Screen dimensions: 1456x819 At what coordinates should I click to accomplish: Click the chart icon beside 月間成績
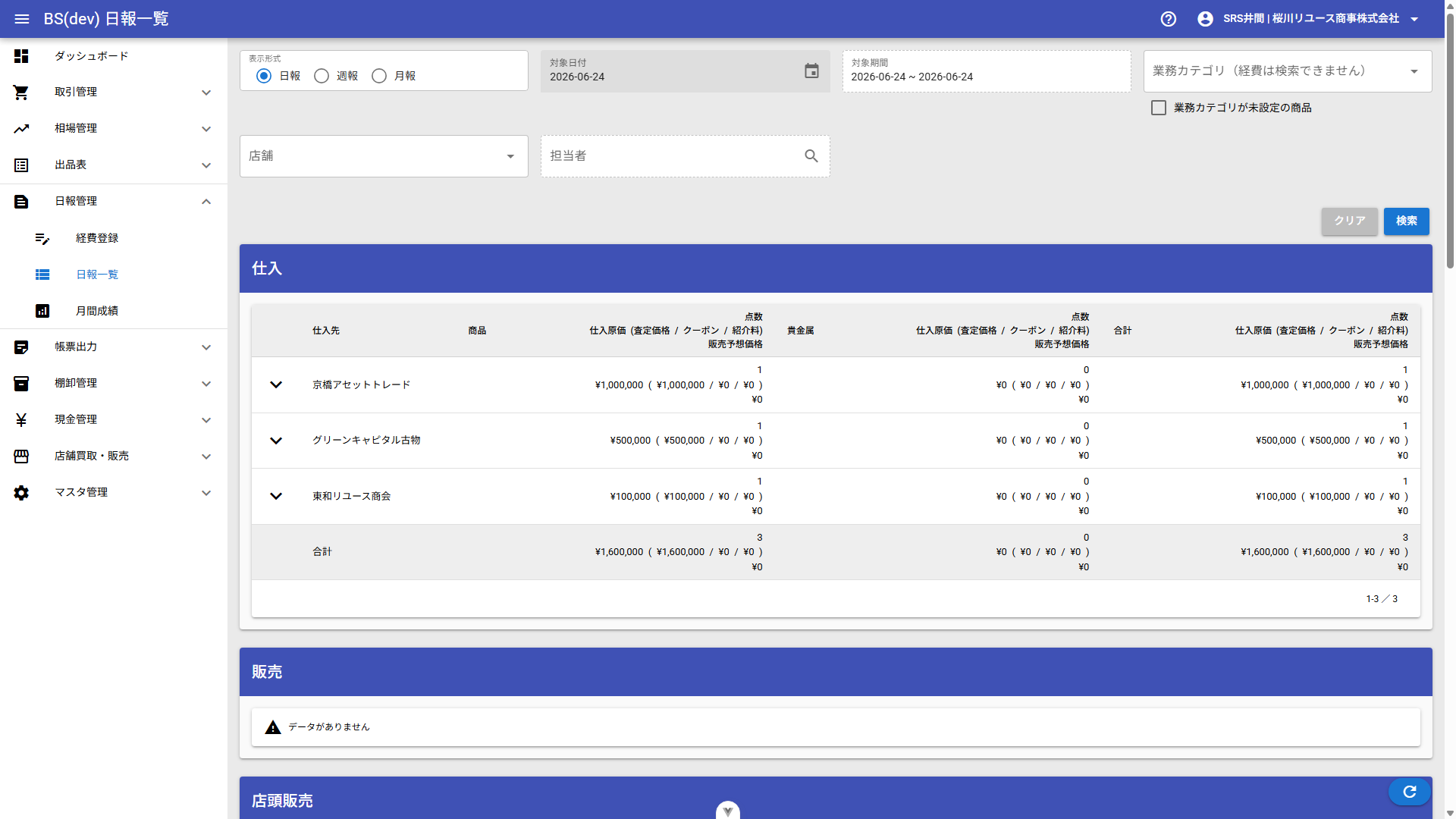tap(42, 311)
